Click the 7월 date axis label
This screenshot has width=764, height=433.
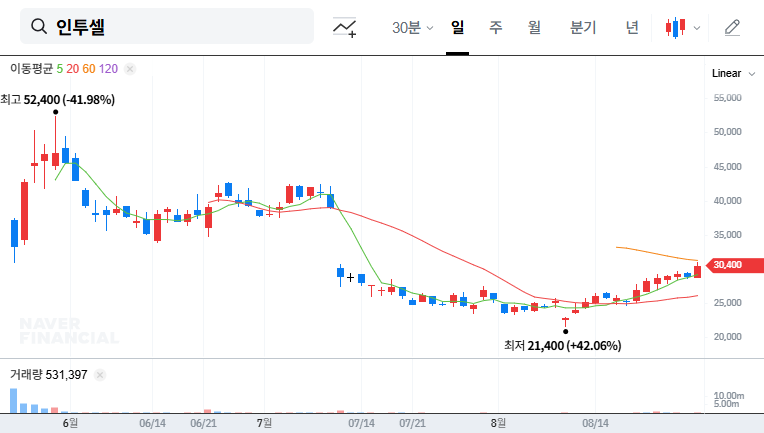coord(265,423)
